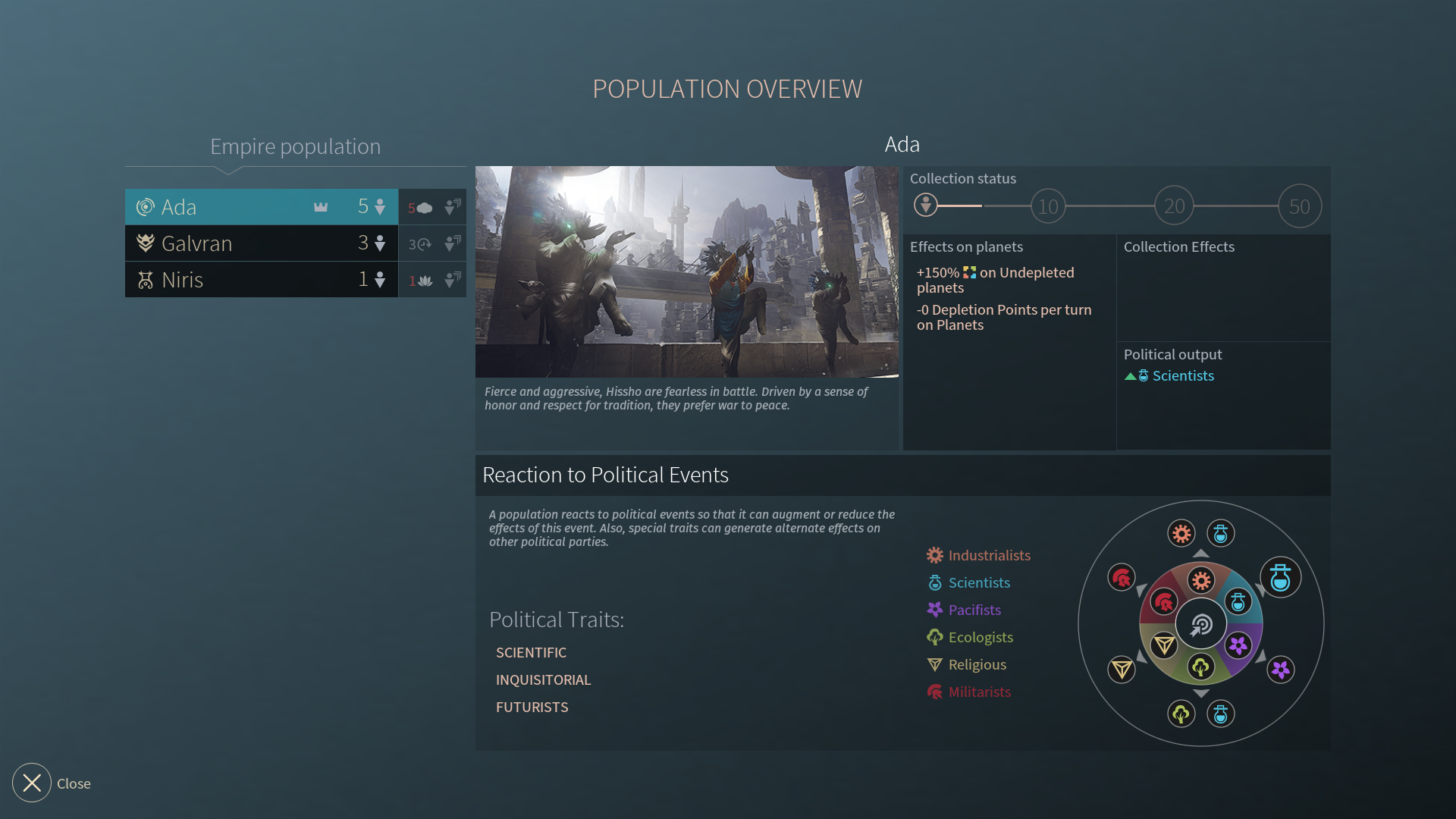Click the red 1 lotus indicator for Niris

(420, 281)
